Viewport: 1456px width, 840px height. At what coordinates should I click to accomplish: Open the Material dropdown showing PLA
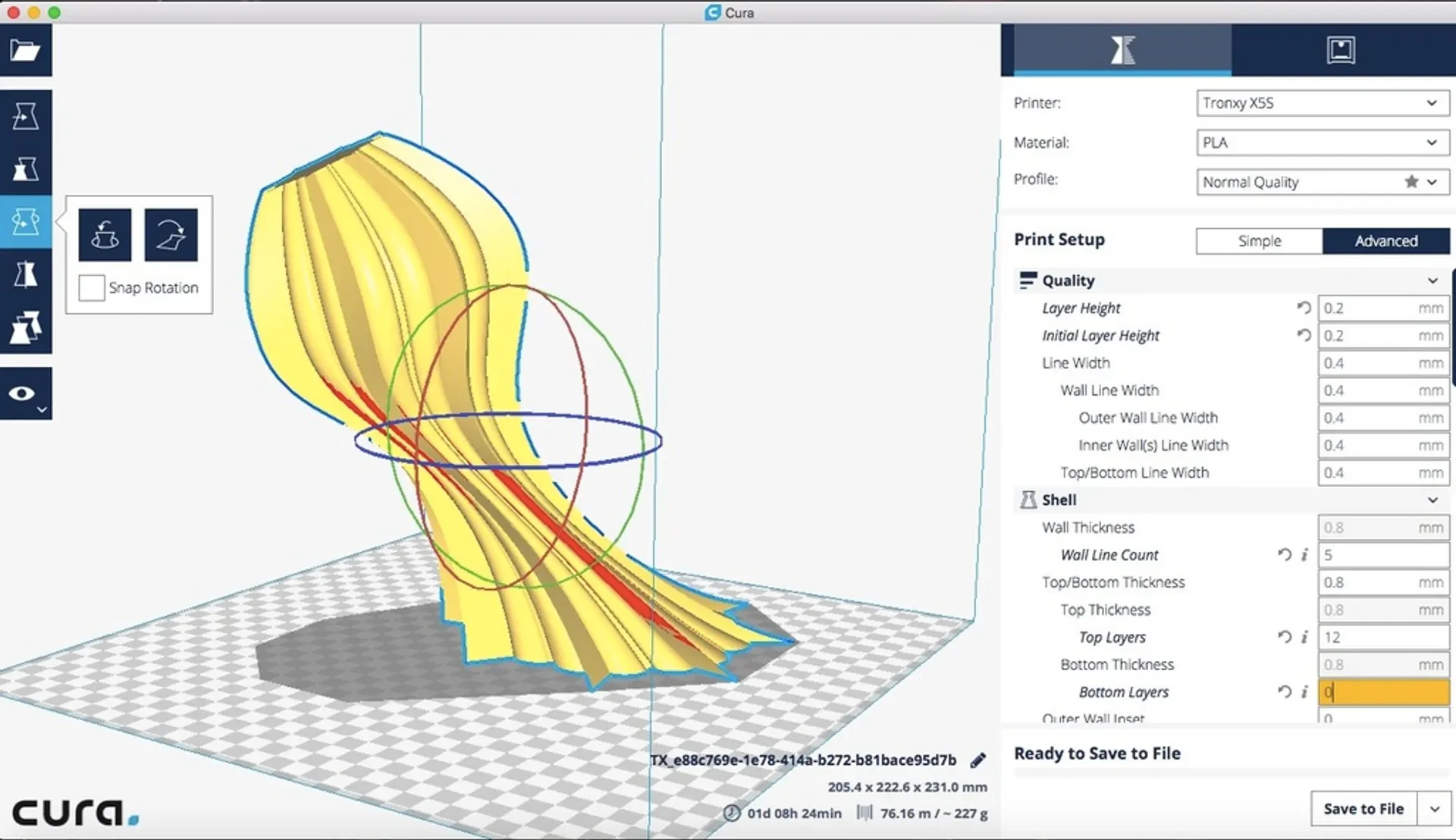point(1323,143)
